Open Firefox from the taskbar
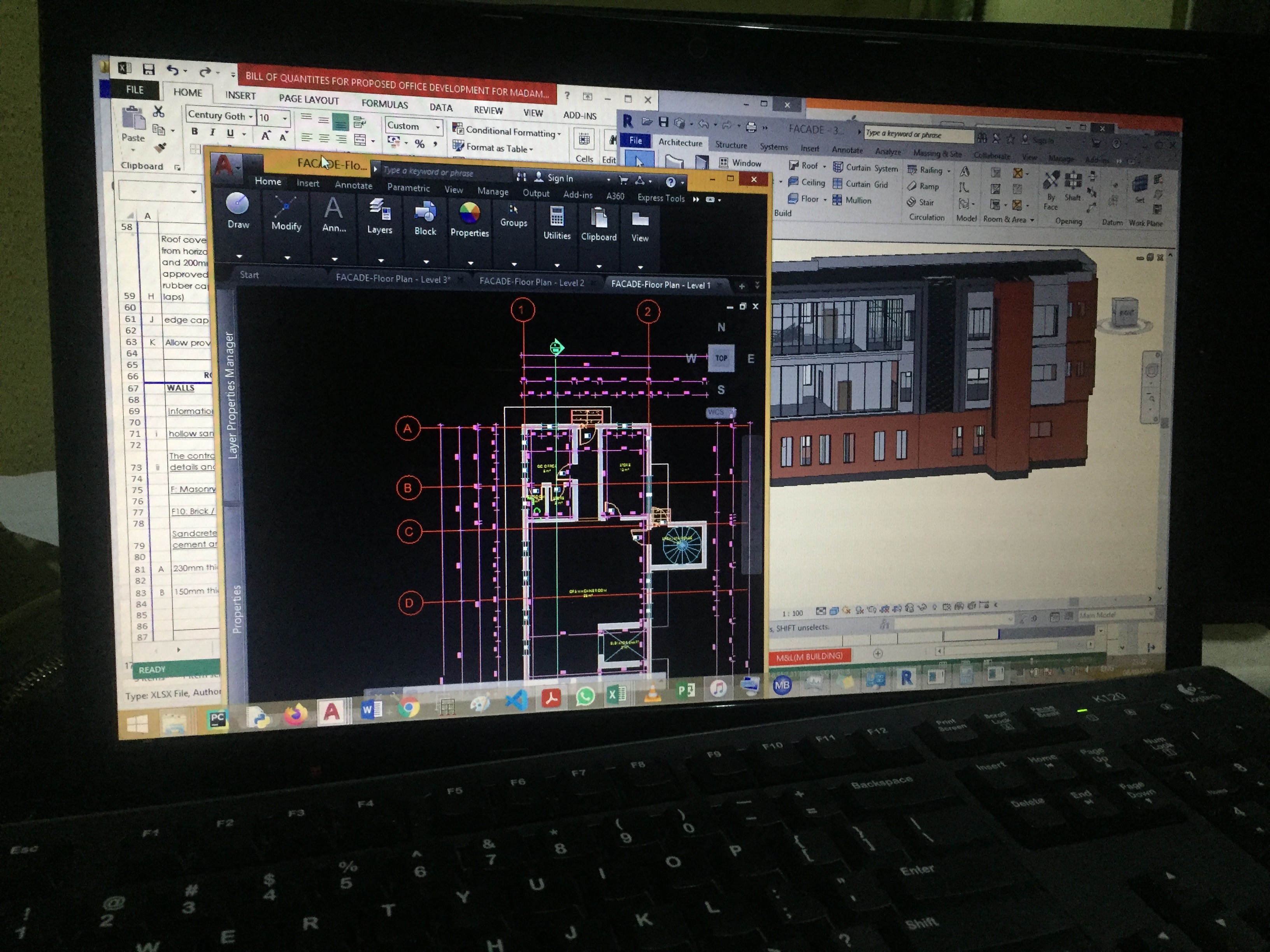 click(x=295, y=714)
